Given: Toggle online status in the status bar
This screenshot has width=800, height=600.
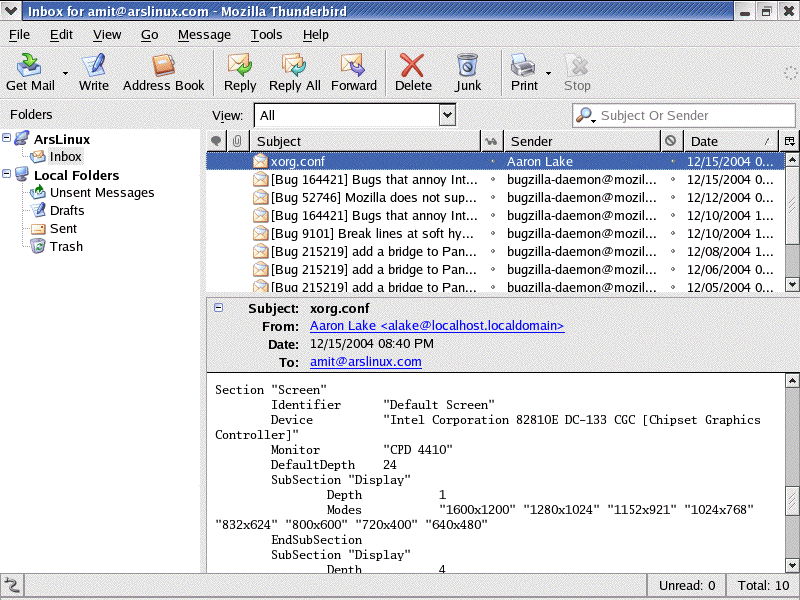Looking at the screenshot, I should click(x=13, y=584).
